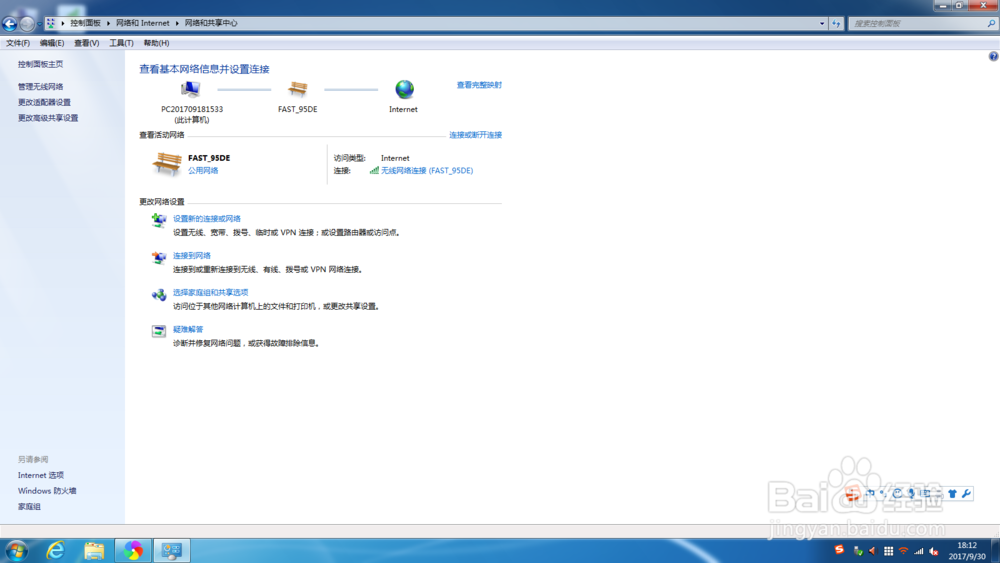Open the 公用网络 network type link

point(203,170)
